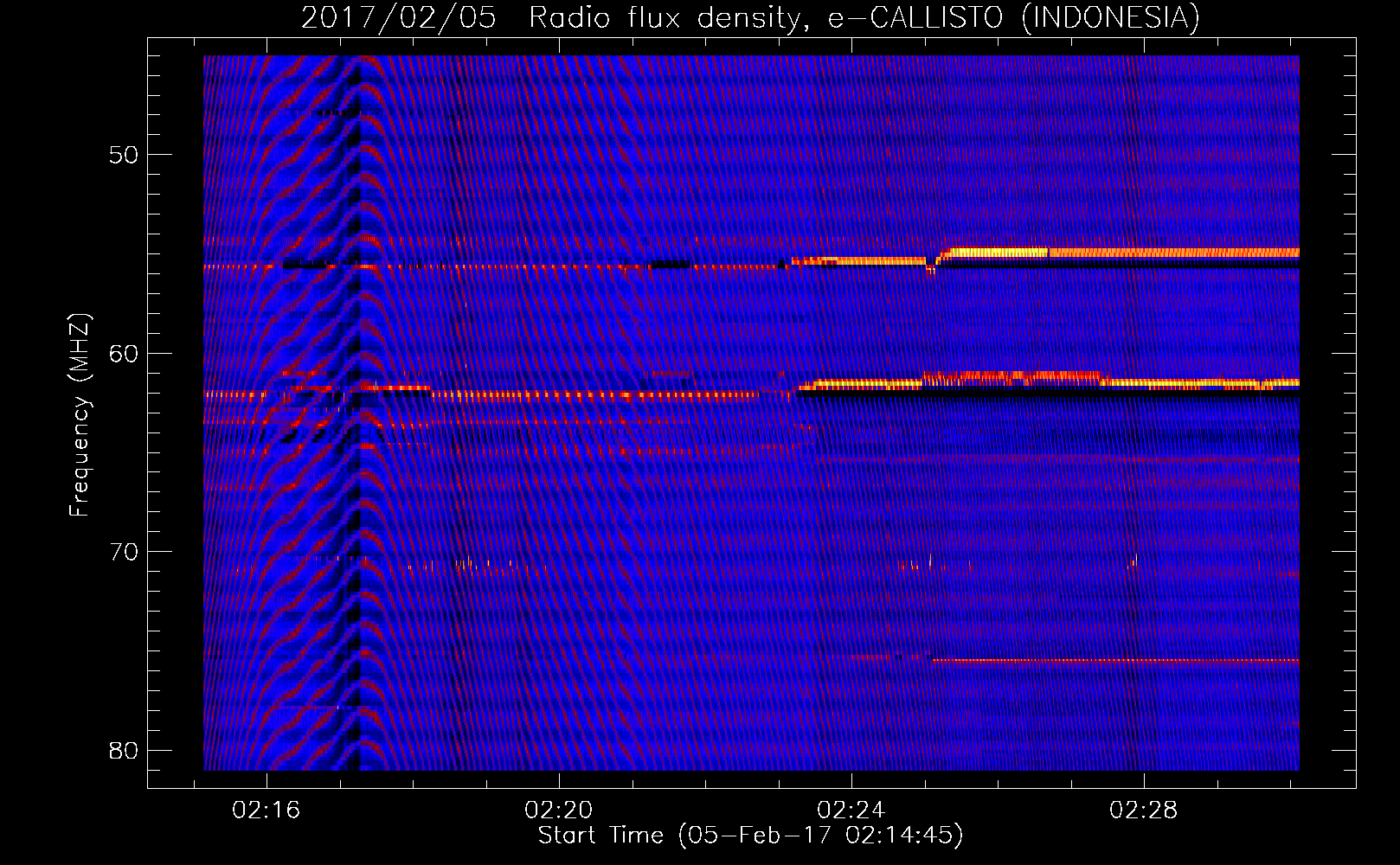Click the '02:28' time axis label
The height and width of the screenshot is (865, 1400).
click(1144, 811)
